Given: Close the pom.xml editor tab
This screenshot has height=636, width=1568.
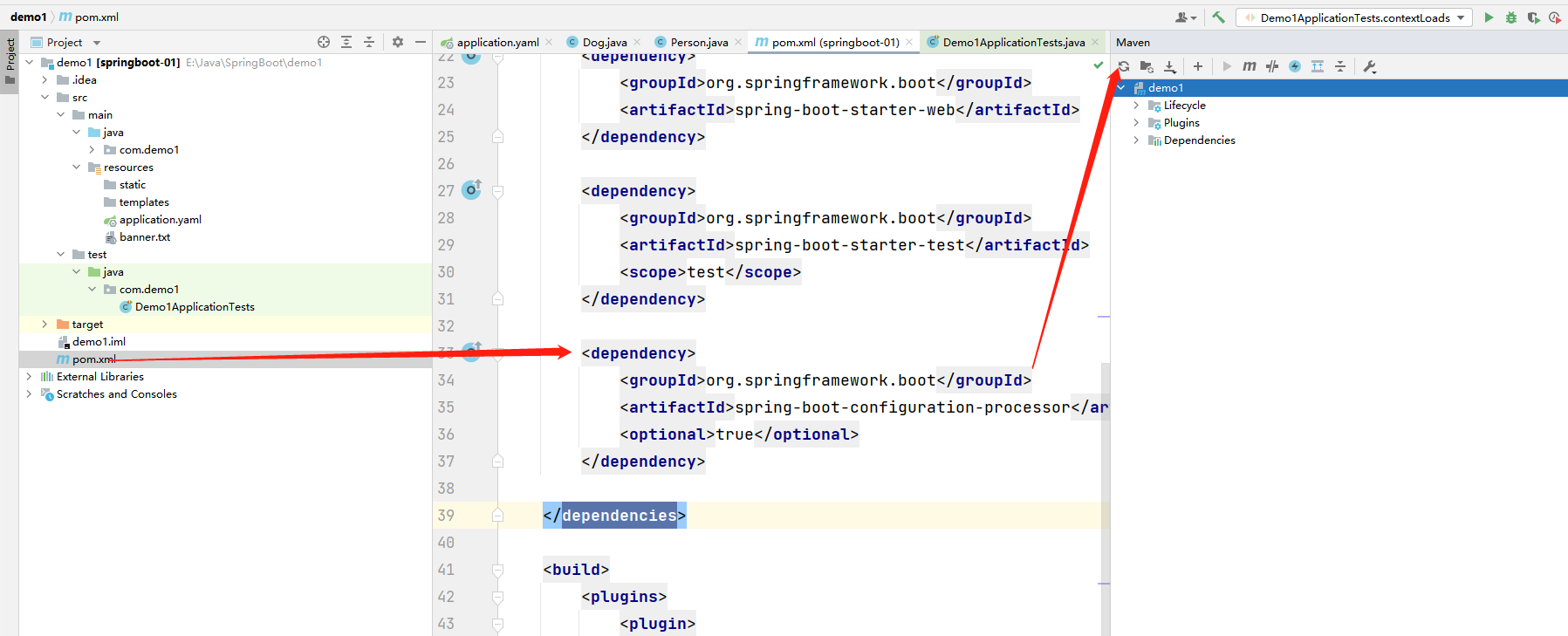Looking at the screenshot, I should point(909,42).
